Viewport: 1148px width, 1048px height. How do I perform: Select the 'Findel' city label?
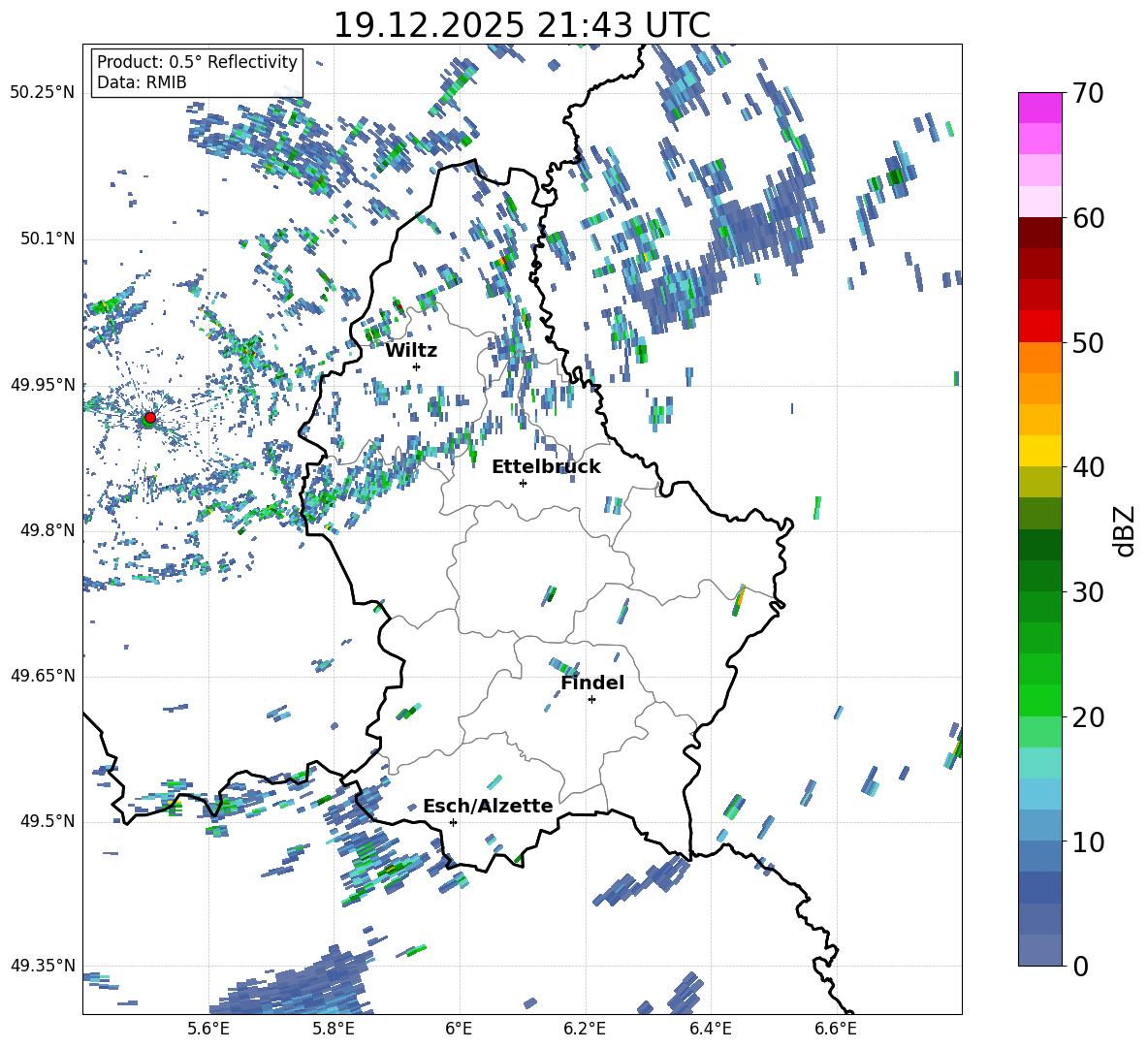(592, 683)
